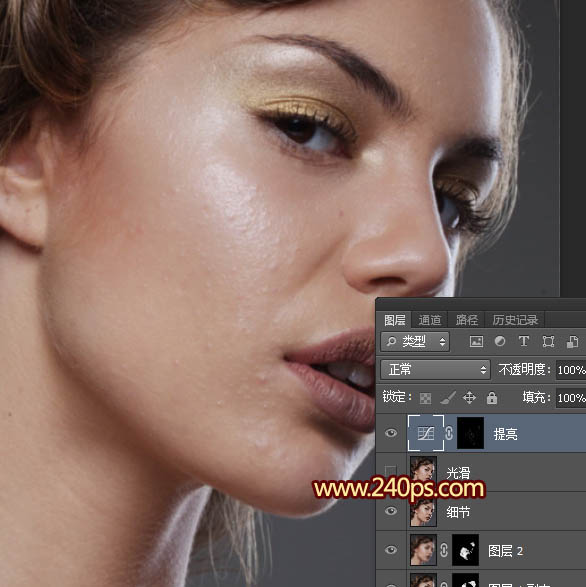Filter layers by pixel image icon
Screen dimensions: 586x587
coord(476,341)
